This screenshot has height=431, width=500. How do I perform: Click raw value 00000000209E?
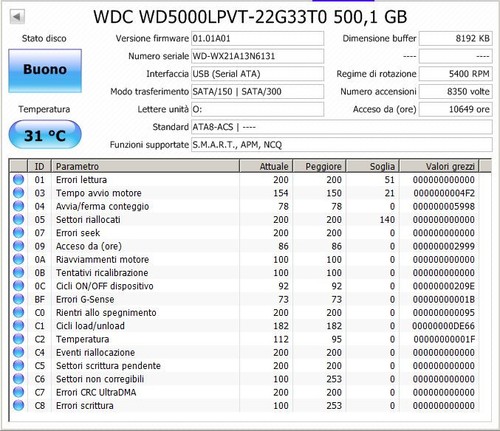(444, 286)
